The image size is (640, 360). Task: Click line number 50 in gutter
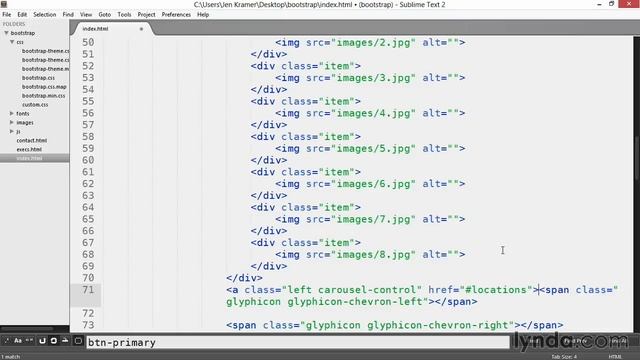pos(88,42)
